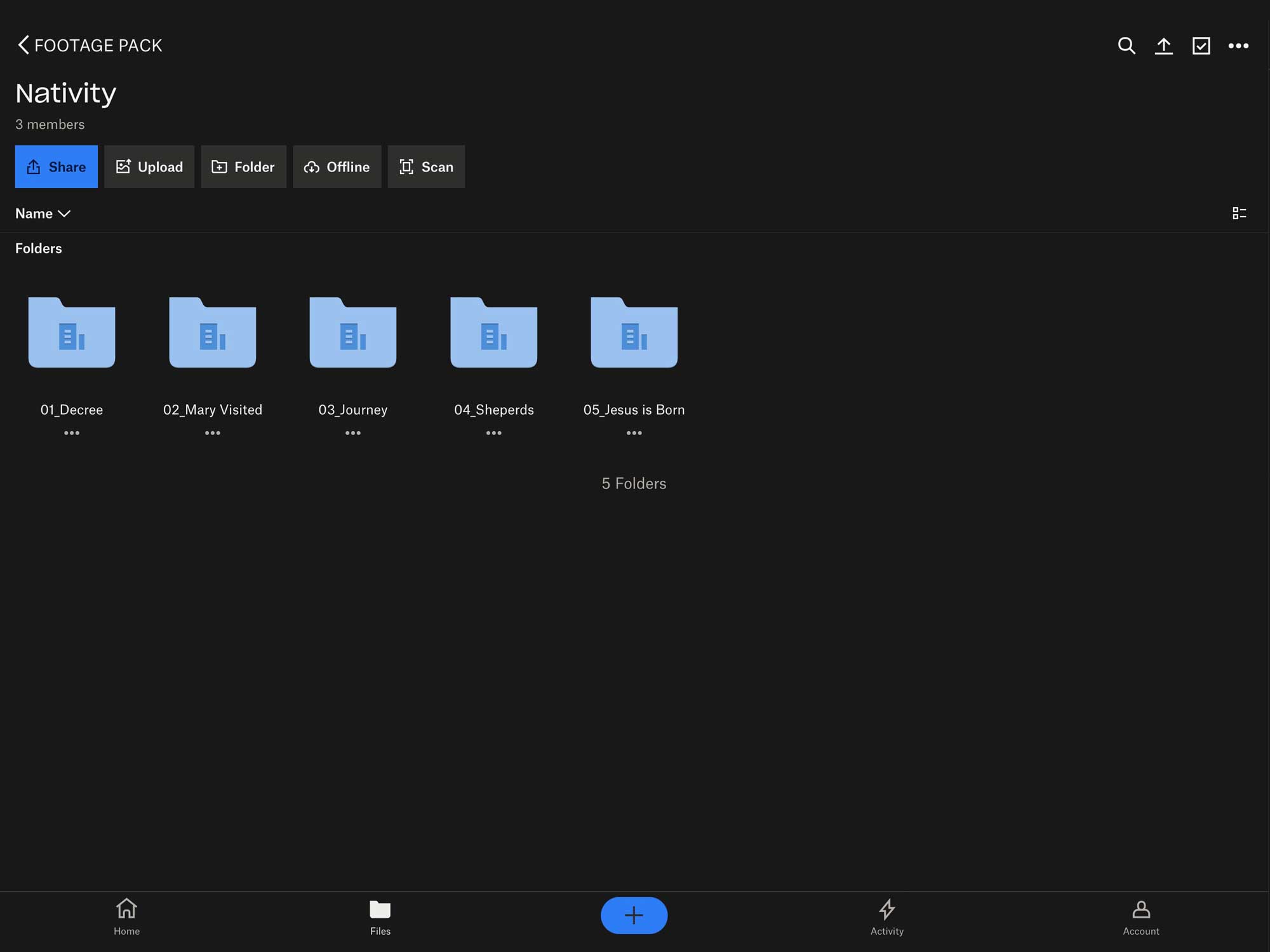View the 3 members list
This screenshot has height=952, width=1270.
click(x=50, y=124)
